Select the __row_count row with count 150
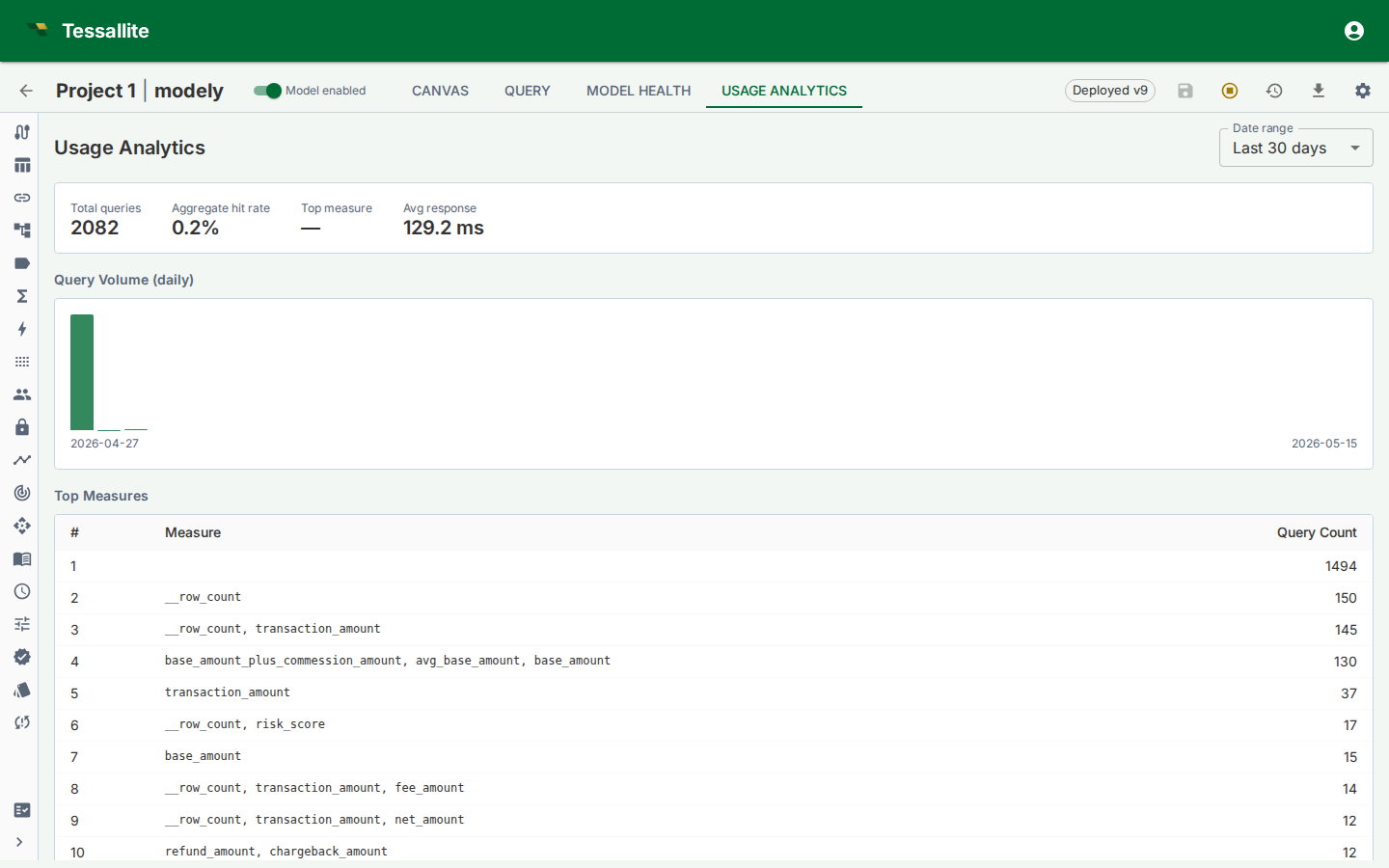The image size is (1389, 868). coord(714,598)
